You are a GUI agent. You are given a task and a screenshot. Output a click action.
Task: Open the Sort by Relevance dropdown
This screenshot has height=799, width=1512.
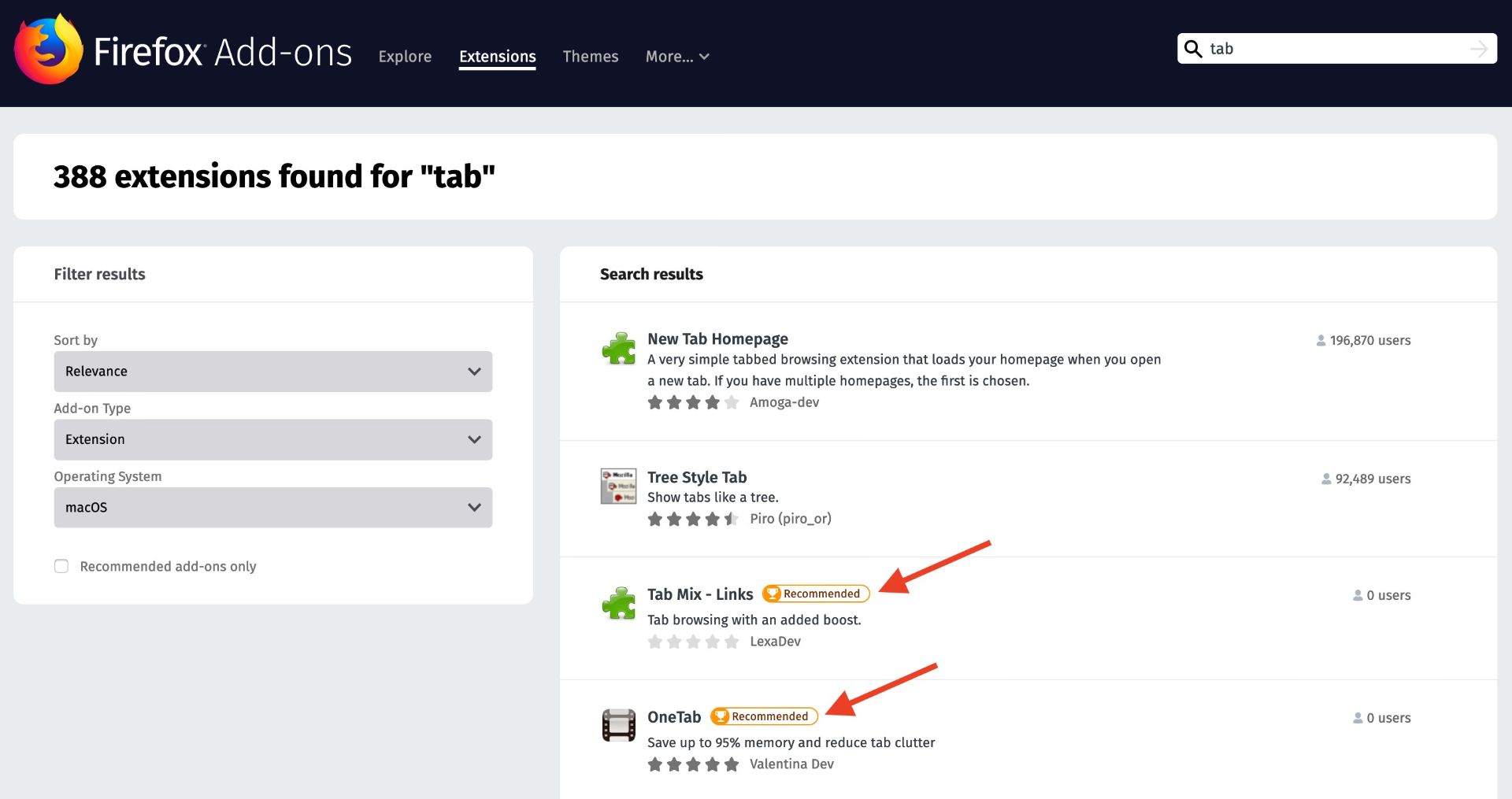point(272,372)
